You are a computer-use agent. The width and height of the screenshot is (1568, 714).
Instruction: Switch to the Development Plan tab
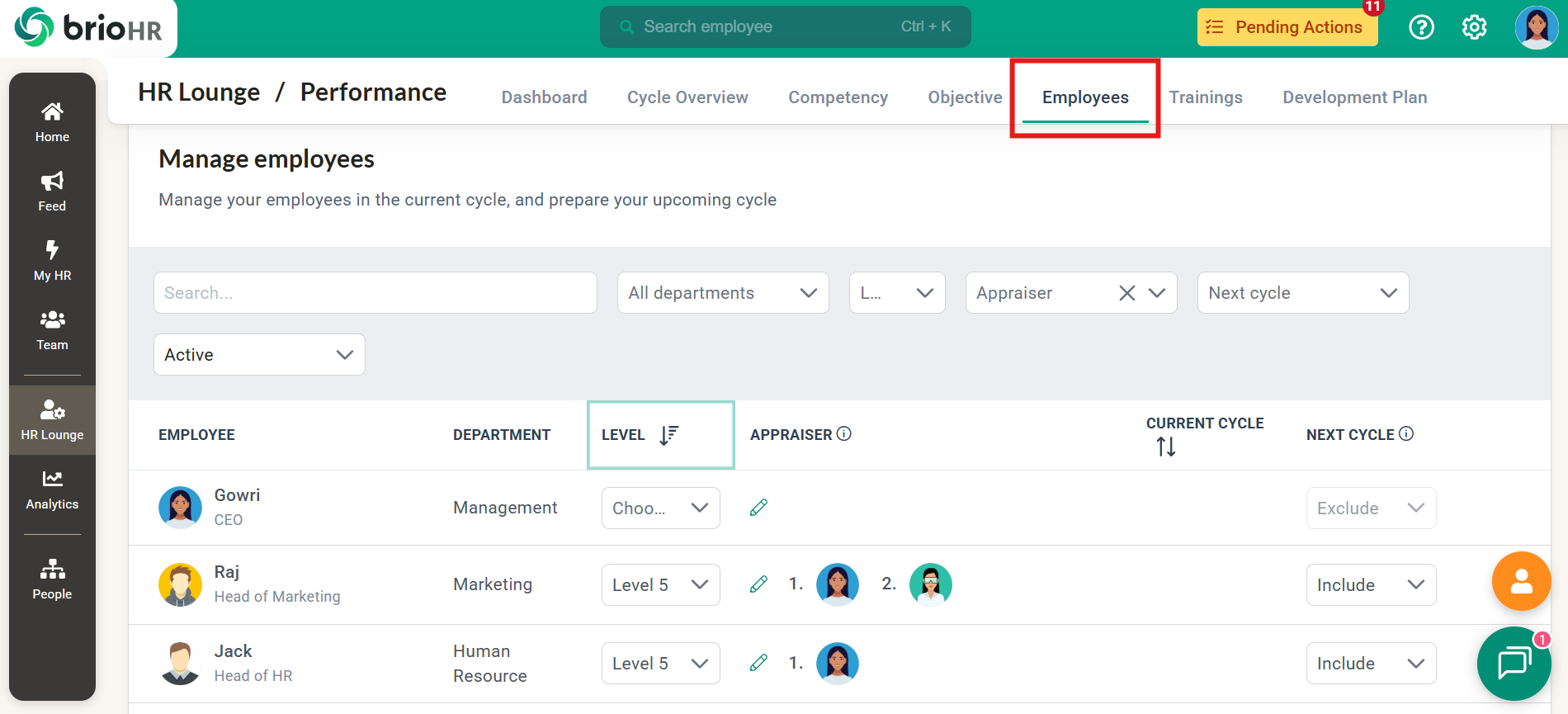(1354, 97)
